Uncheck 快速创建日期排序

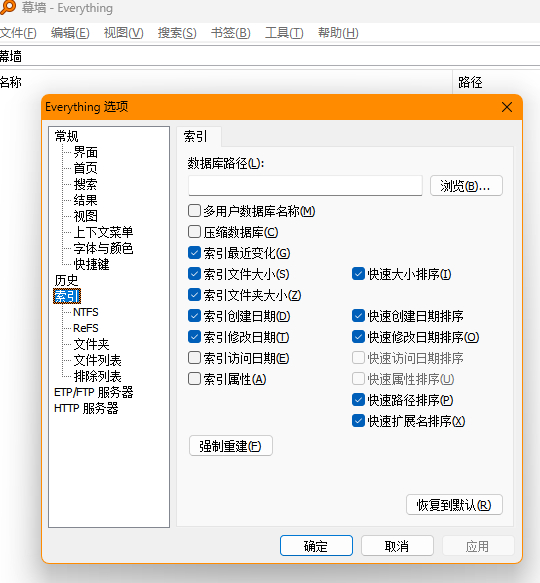[x=358, y=316]
